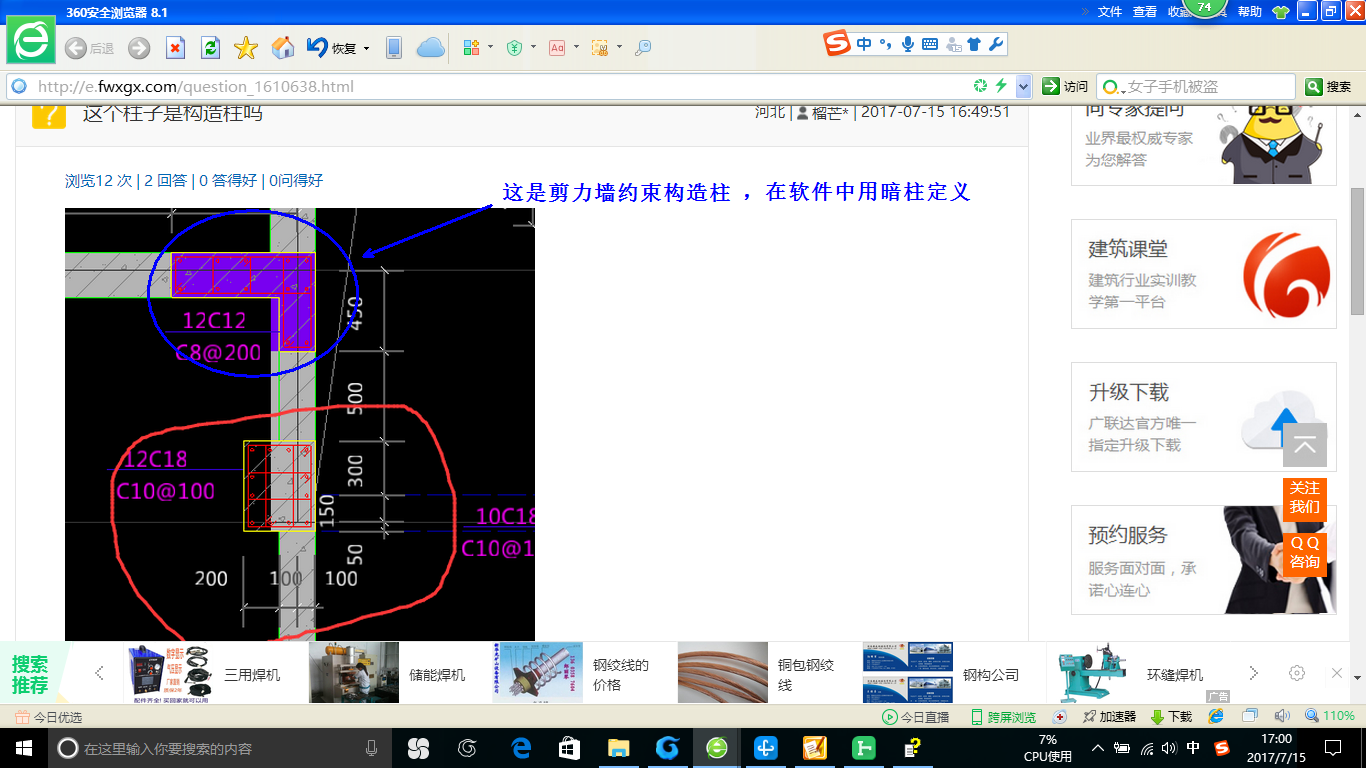The image size is (1366, 768).
Task: Click the 0问得好 link
Action: coord(296,181)
